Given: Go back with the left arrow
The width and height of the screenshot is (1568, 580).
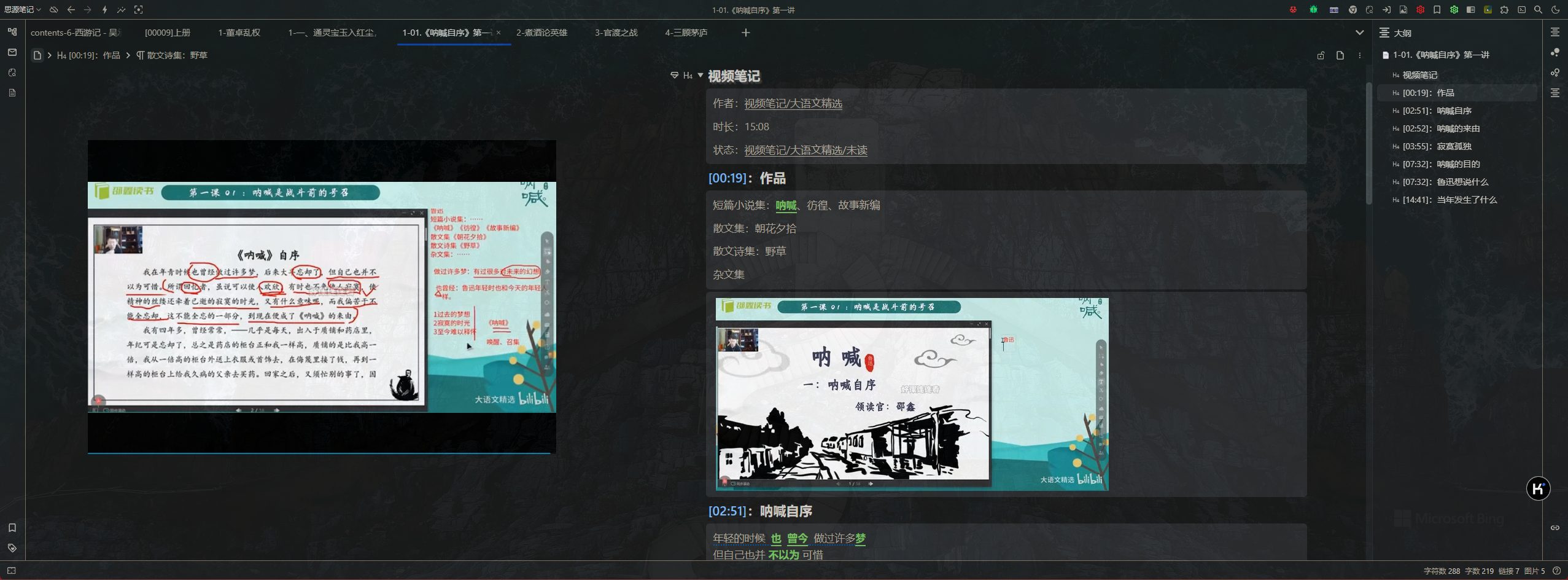Looking at the screenshot, I should point(71,10).
